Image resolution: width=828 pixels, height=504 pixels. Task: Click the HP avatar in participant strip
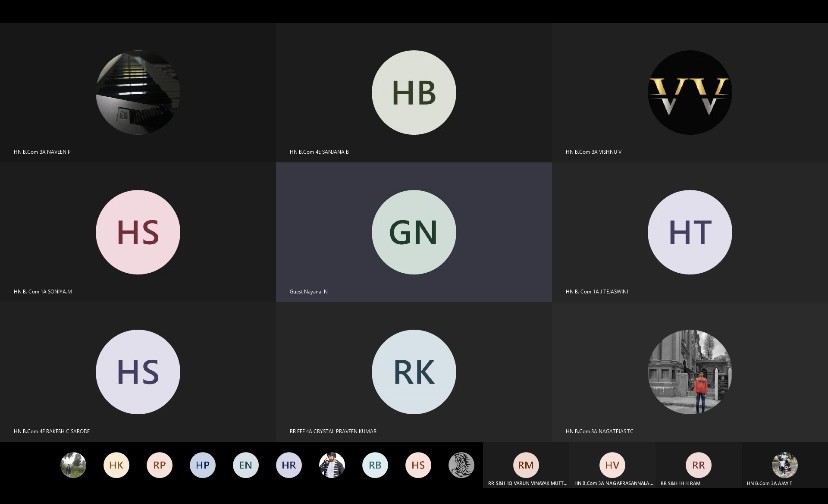[203, 465]
